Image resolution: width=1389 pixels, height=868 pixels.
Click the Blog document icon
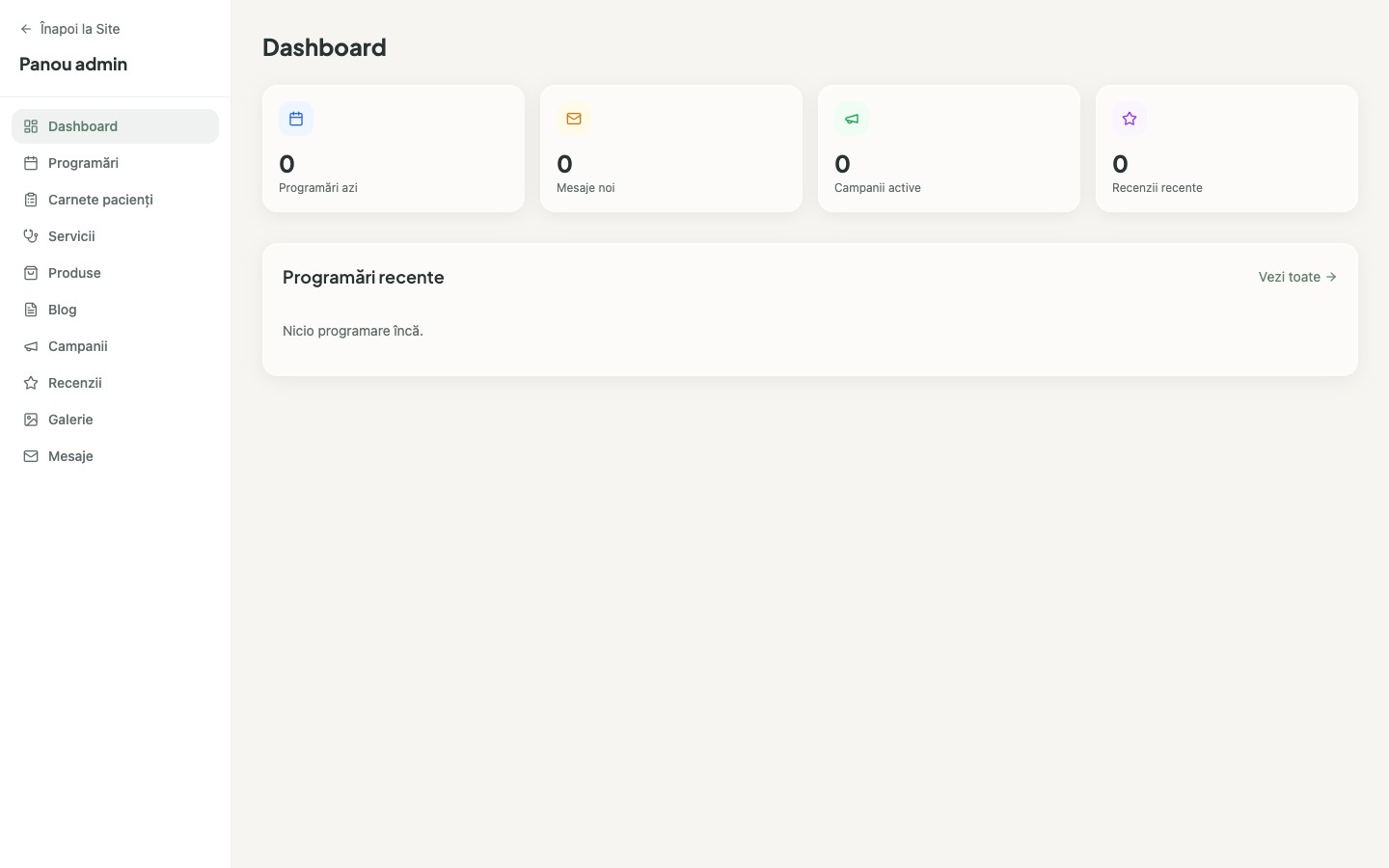(31, 310)
